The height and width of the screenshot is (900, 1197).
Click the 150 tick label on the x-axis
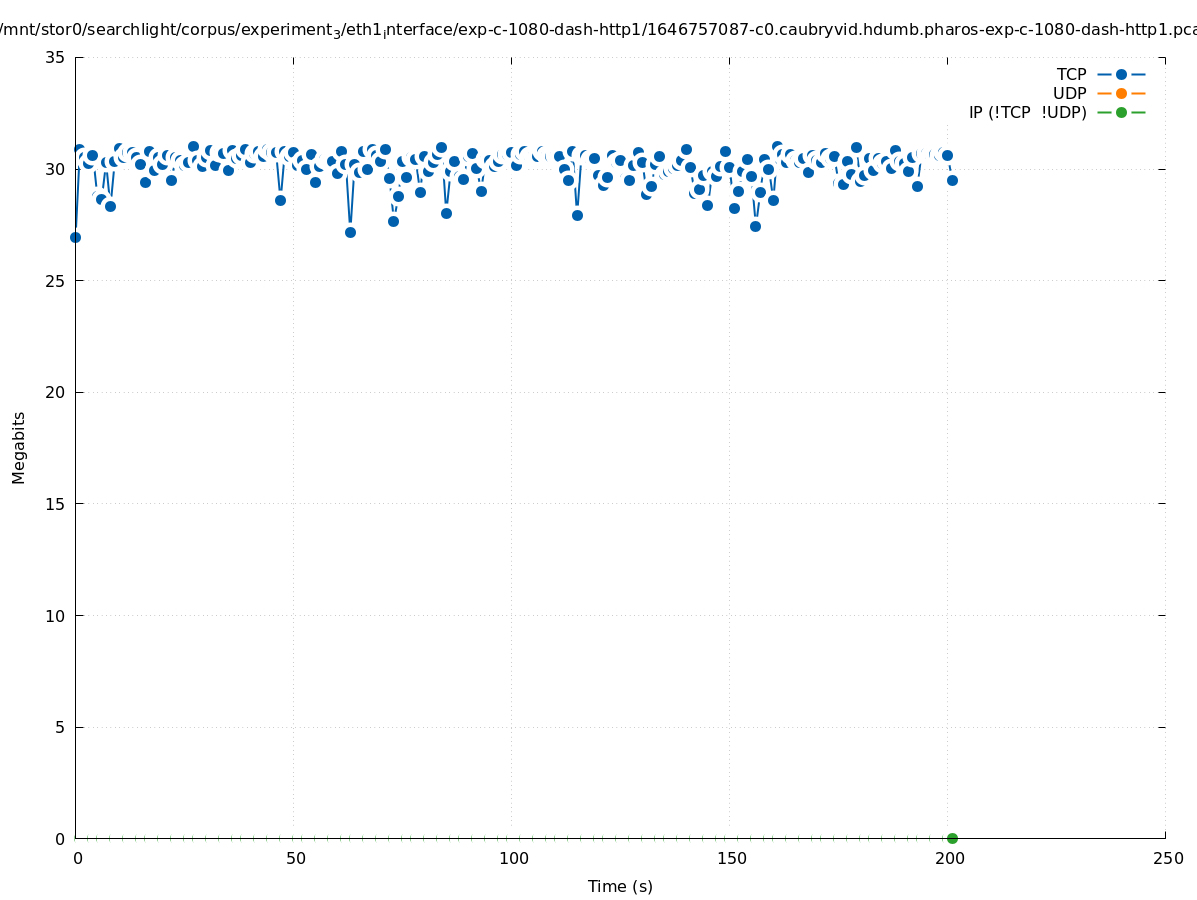coord(731,858)
